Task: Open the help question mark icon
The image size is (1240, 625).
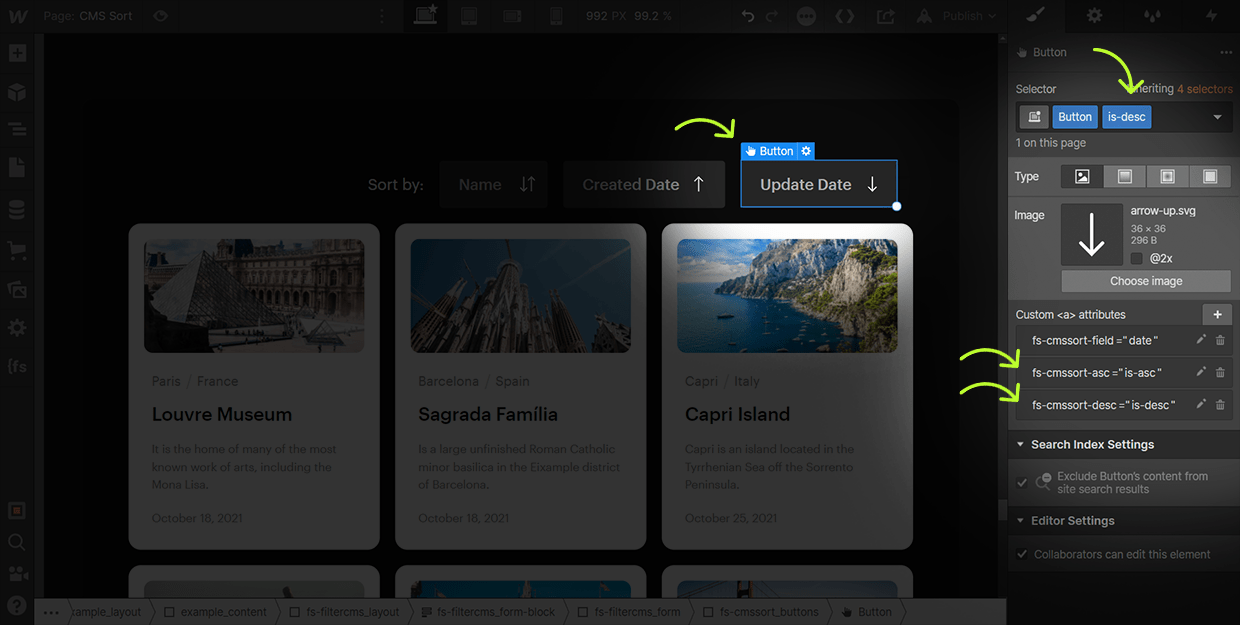Action: coord(17,605)
